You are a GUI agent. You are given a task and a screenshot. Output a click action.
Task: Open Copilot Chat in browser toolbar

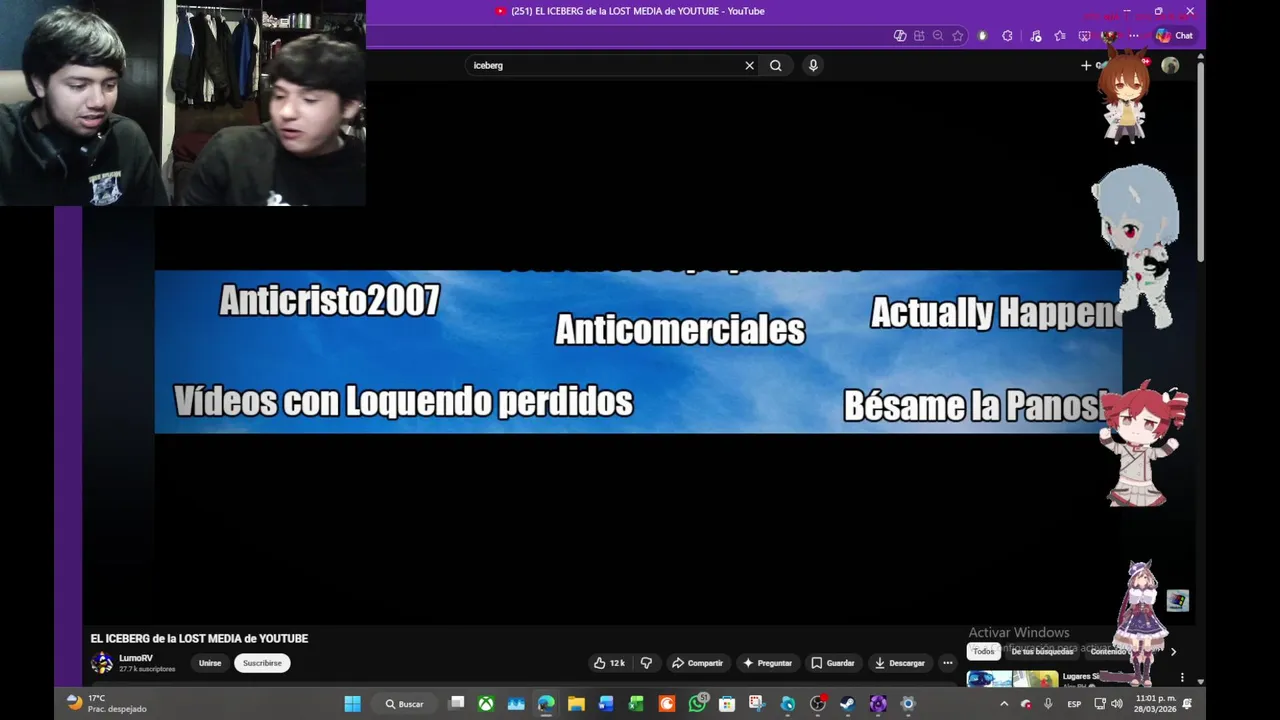click(x=1175, y=36)
